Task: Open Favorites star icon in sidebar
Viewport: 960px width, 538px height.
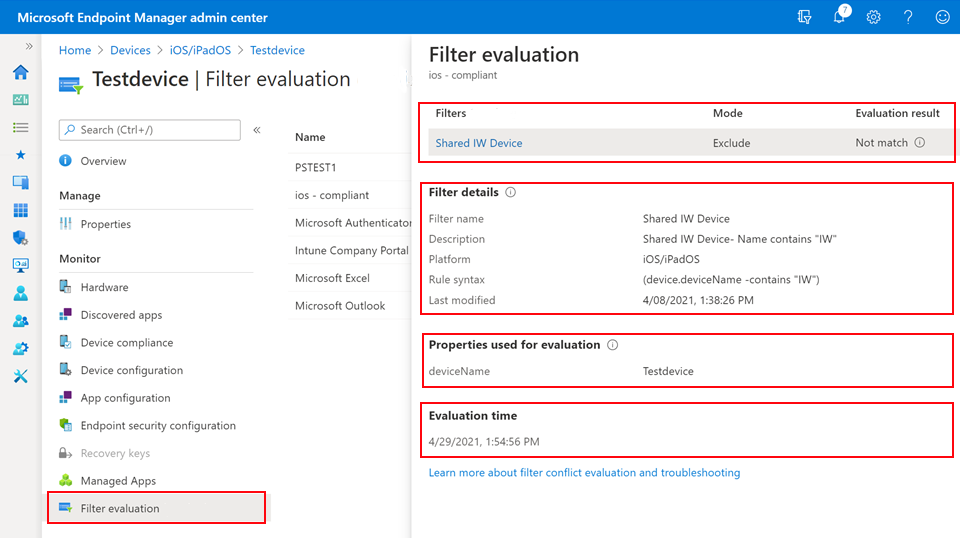Action: (20, 155)
